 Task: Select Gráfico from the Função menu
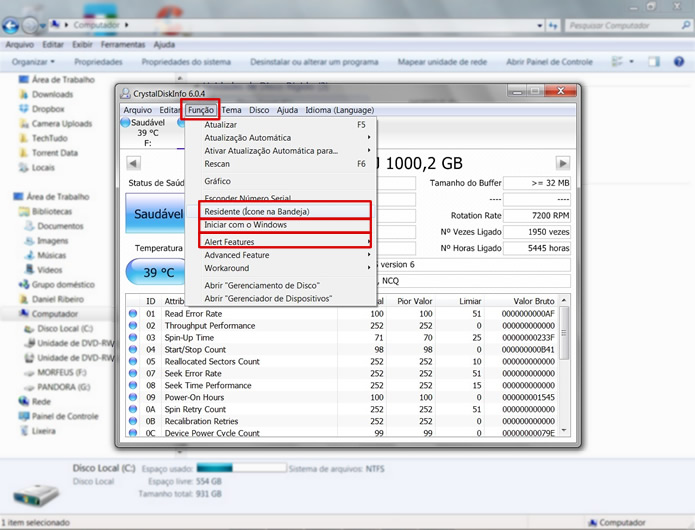point(218,181)
